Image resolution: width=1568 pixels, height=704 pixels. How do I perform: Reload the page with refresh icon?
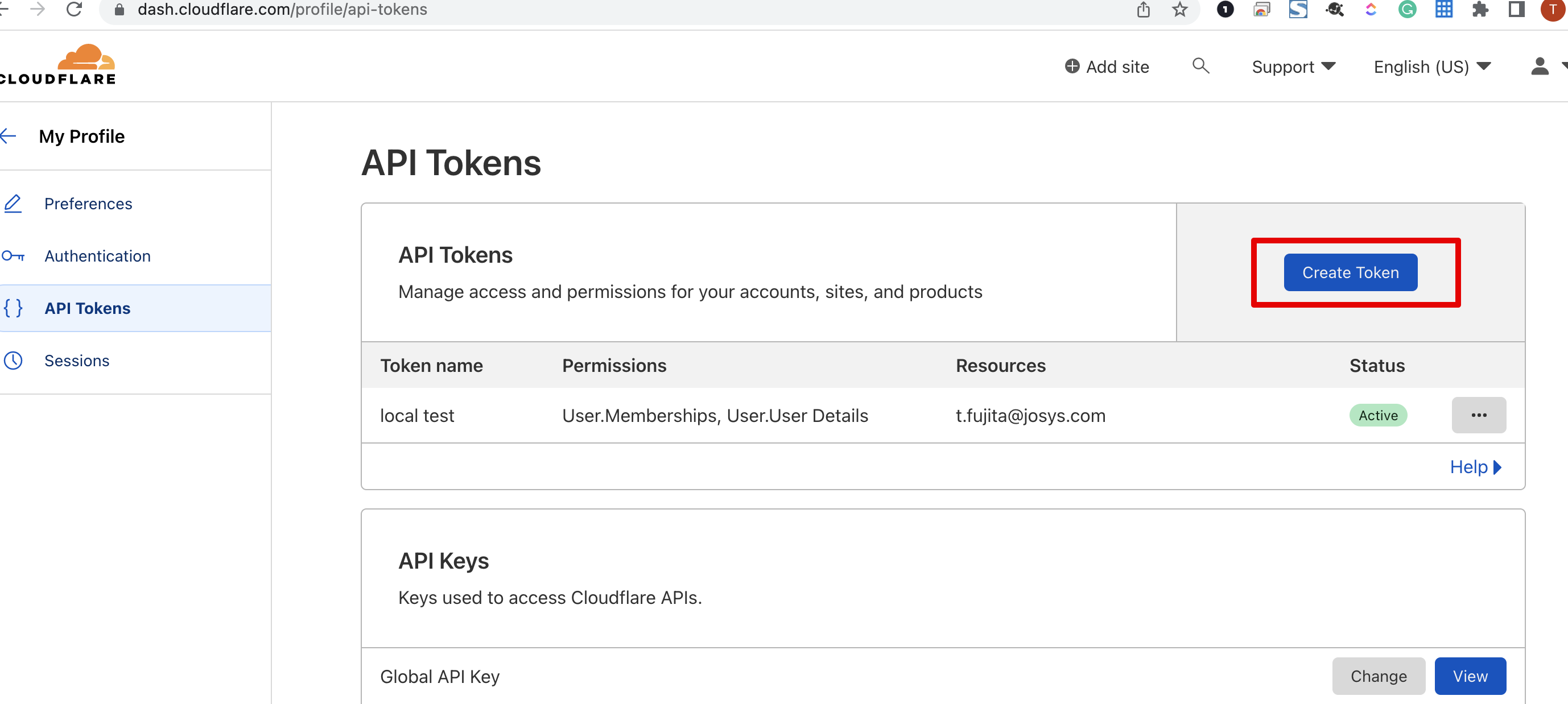tap(75, 9)
